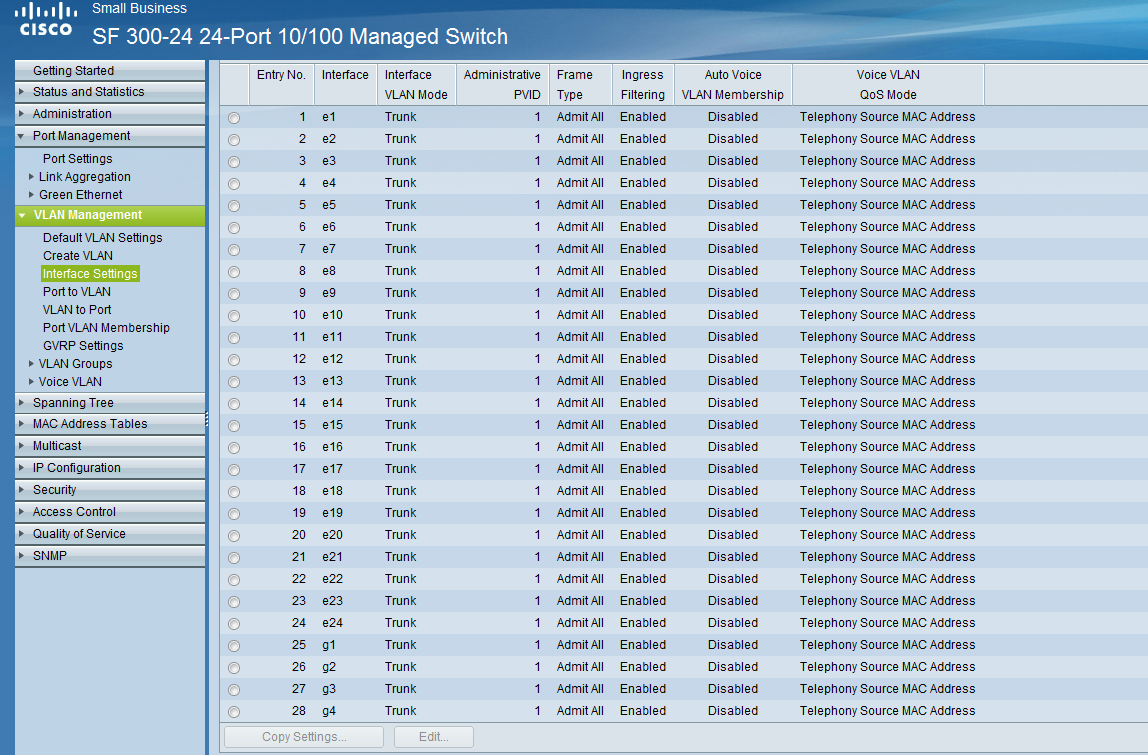Open Quality of Service menu
Image resolution: width=1148 pixels, height=755 pixels.
click(x=110, y=534)
